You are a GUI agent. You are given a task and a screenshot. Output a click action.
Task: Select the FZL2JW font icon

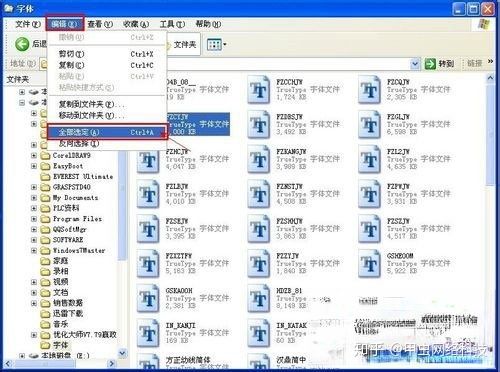[x=369, y=159]
